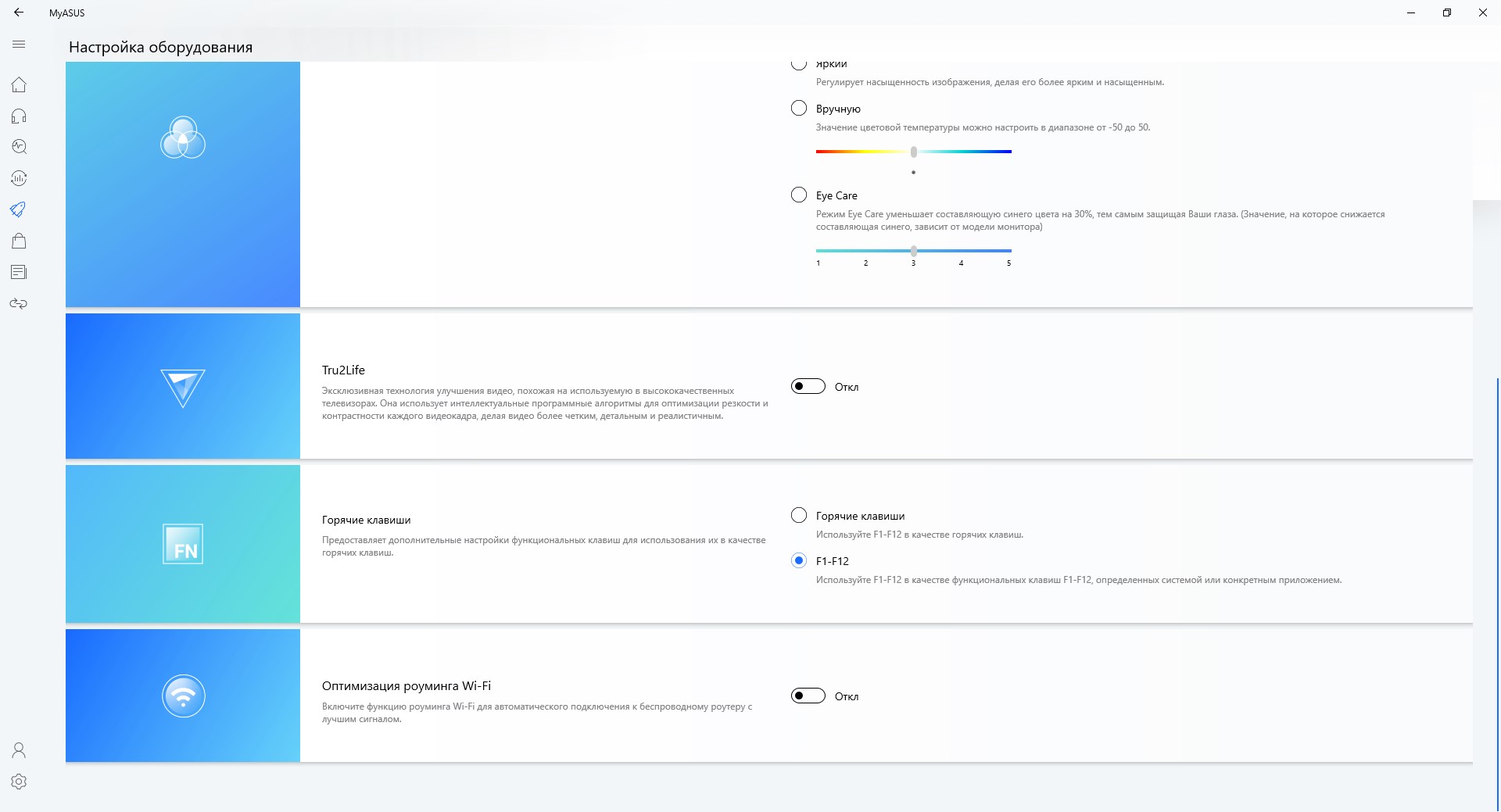This screenshot has width=1501, height=812.
Task: Select the Eye Care radio option
Action: [x=798, y=195]
